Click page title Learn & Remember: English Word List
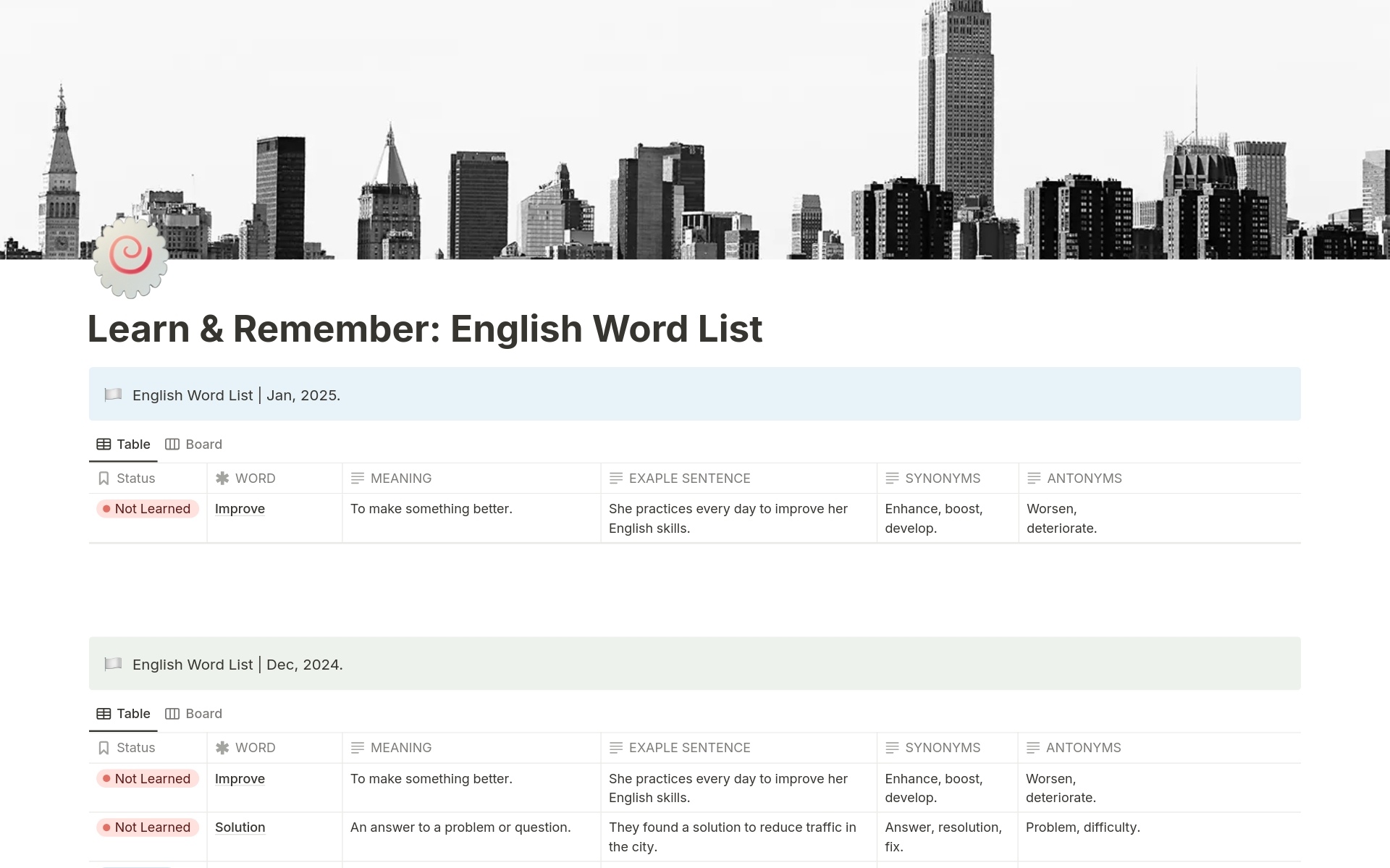 pos(425,329)
